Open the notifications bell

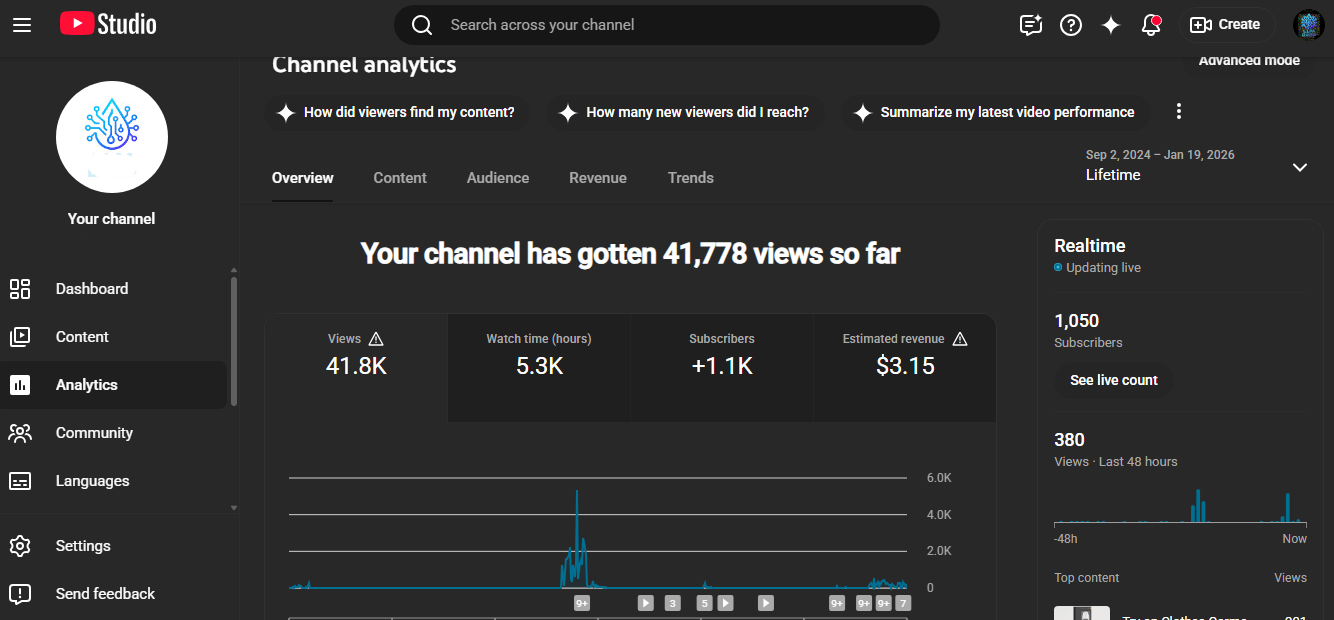pos(1151,25)
